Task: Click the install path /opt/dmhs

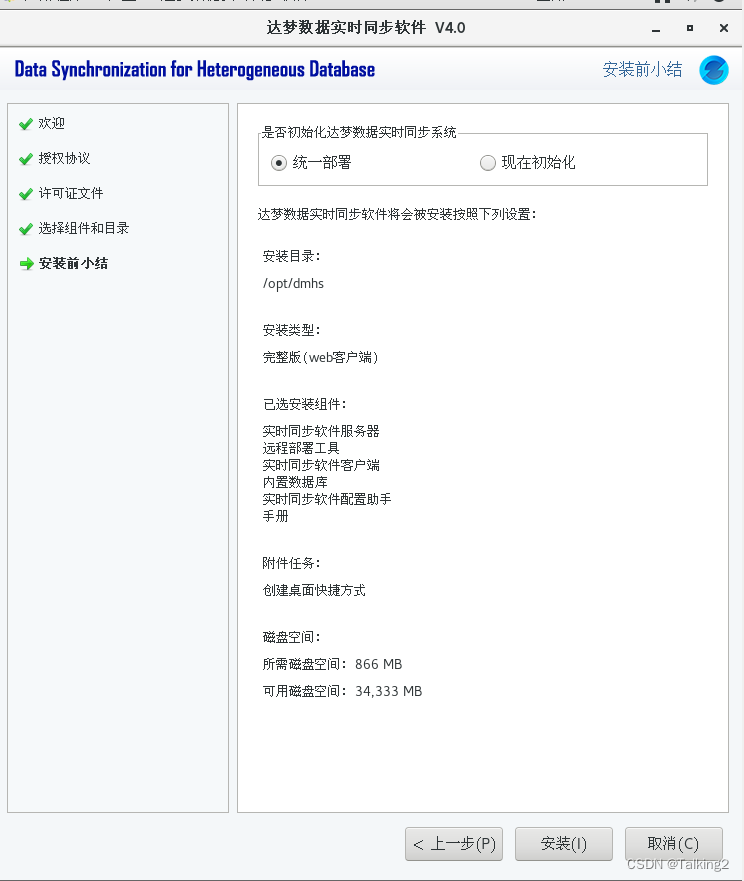Action: click(293, 284)
